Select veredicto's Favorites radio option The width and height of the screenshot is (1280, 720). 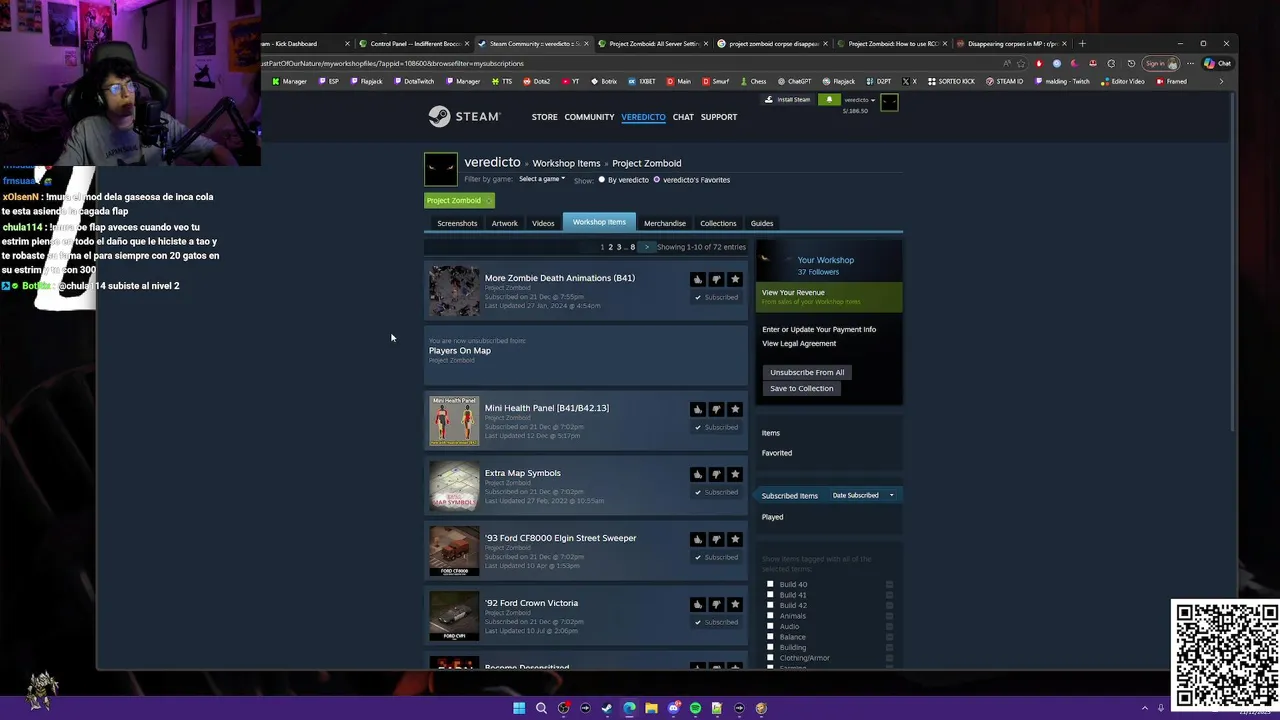657,180
